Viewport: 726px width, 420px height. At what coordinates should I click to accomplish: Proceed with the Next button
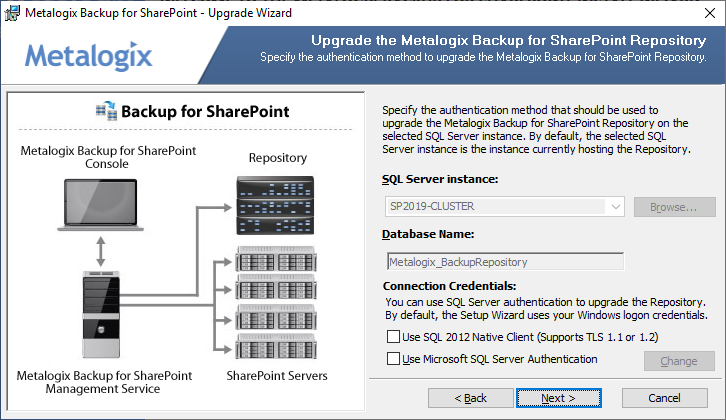click(x=558, y=398)
